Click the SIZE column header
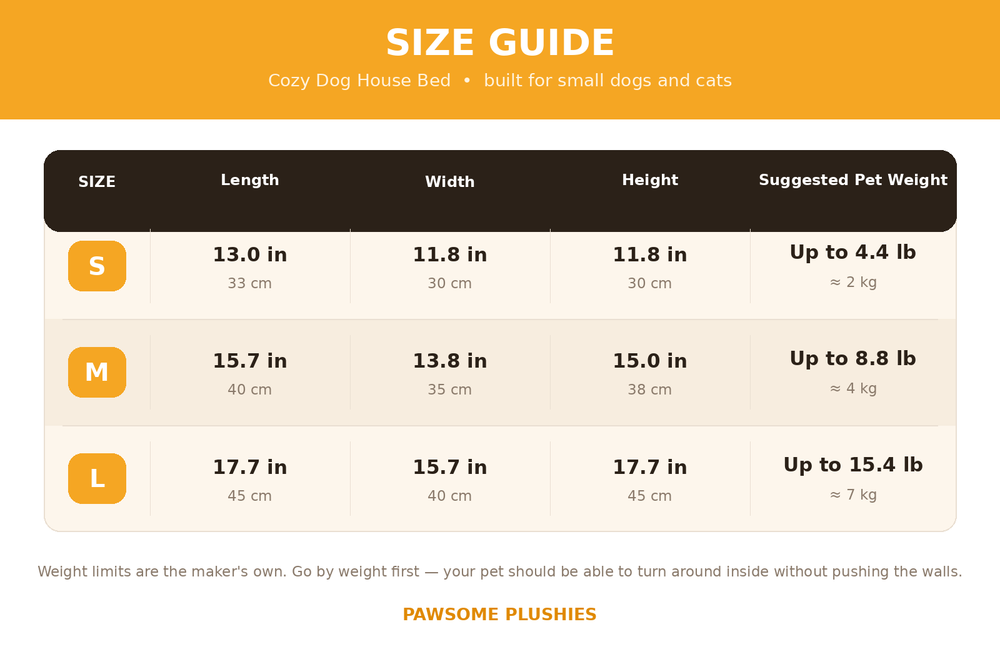The image size is (1000, 669). [x=97, y=182]
